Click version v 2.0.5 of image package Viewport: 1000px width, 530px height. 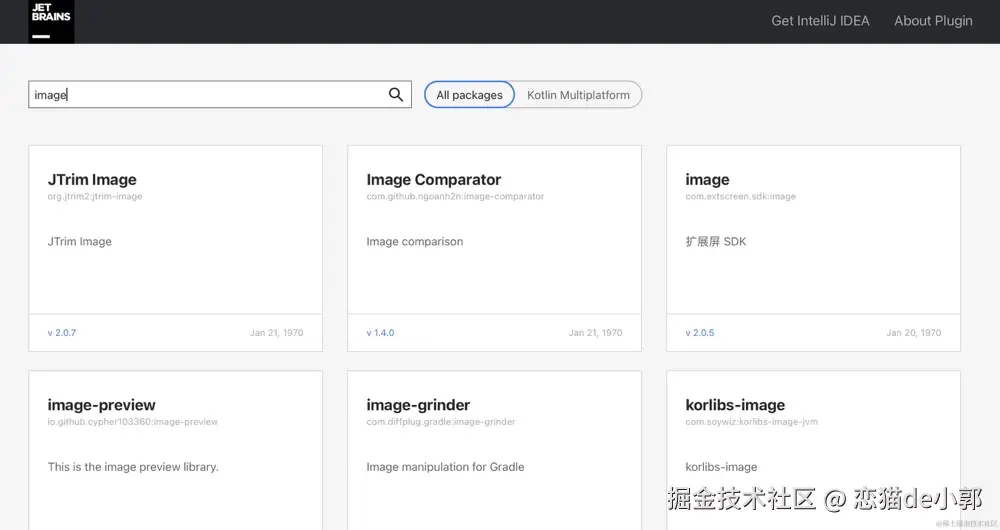pos(700,333)
